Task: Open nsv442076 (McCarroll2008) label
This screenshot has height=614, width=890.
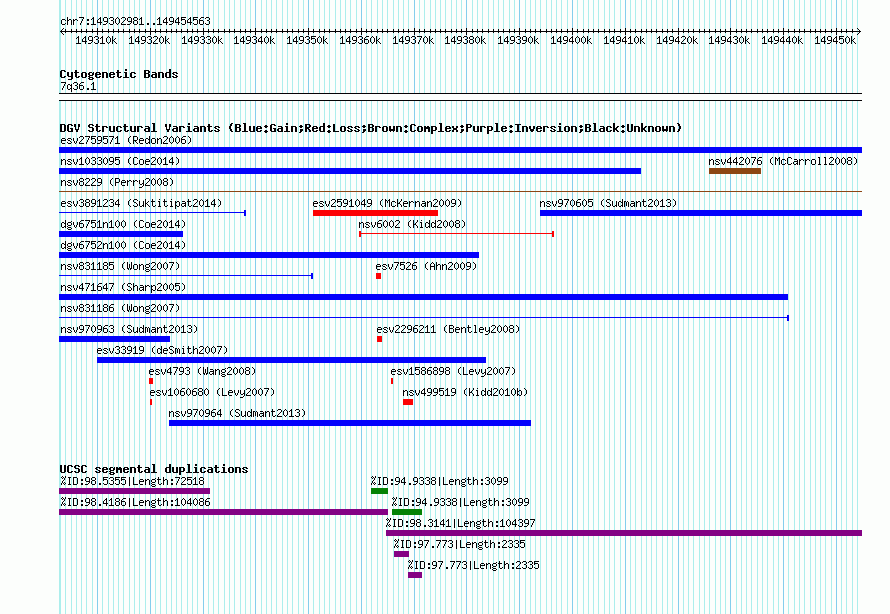Action: tap(783, 161)
